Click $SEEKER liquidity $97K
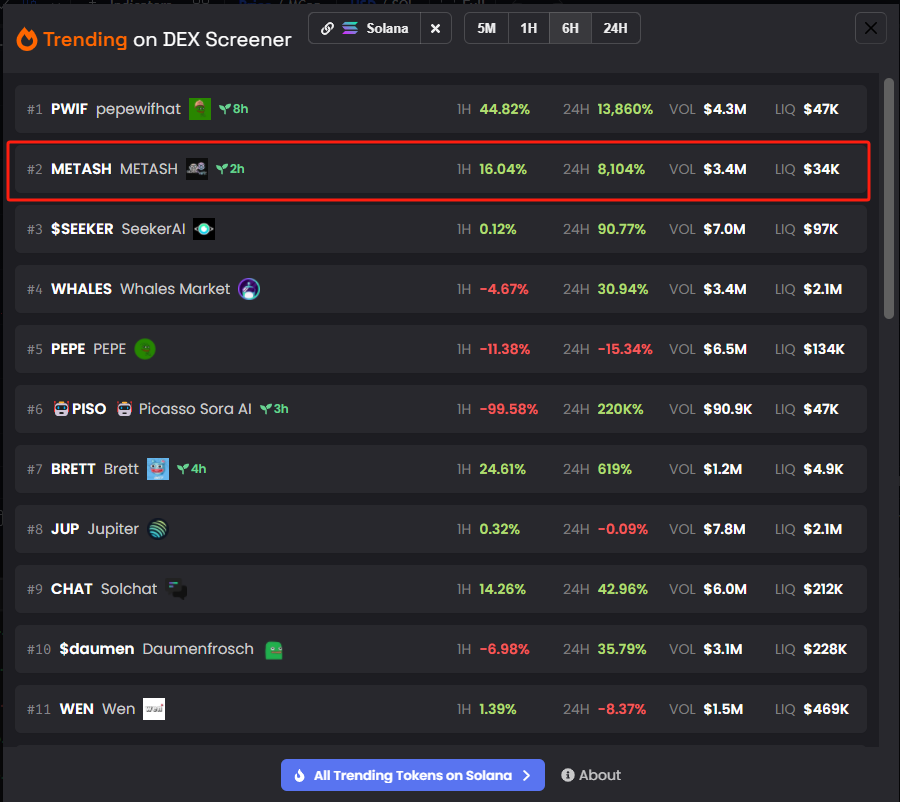900x802 pixels. 821,229
